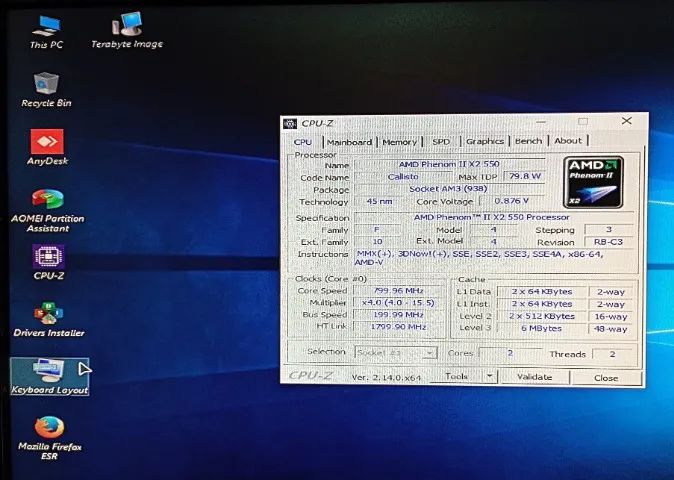Click the Tools button

[x=456, y=376]
